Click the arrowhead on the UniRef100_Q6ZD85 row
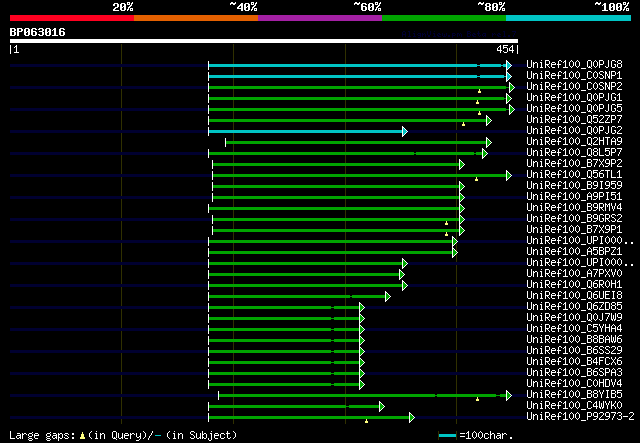640x443 pixels. [362, 307]
